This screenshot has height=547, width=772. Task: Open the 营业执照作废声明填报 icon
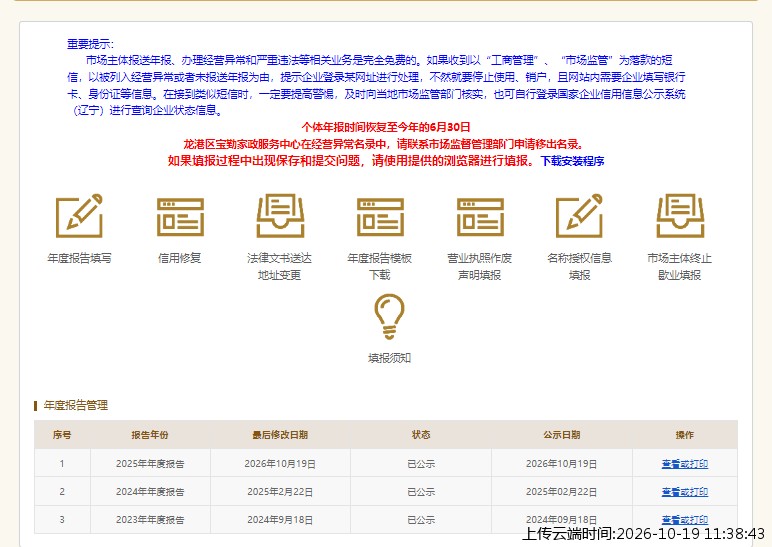tap(480, 217)
